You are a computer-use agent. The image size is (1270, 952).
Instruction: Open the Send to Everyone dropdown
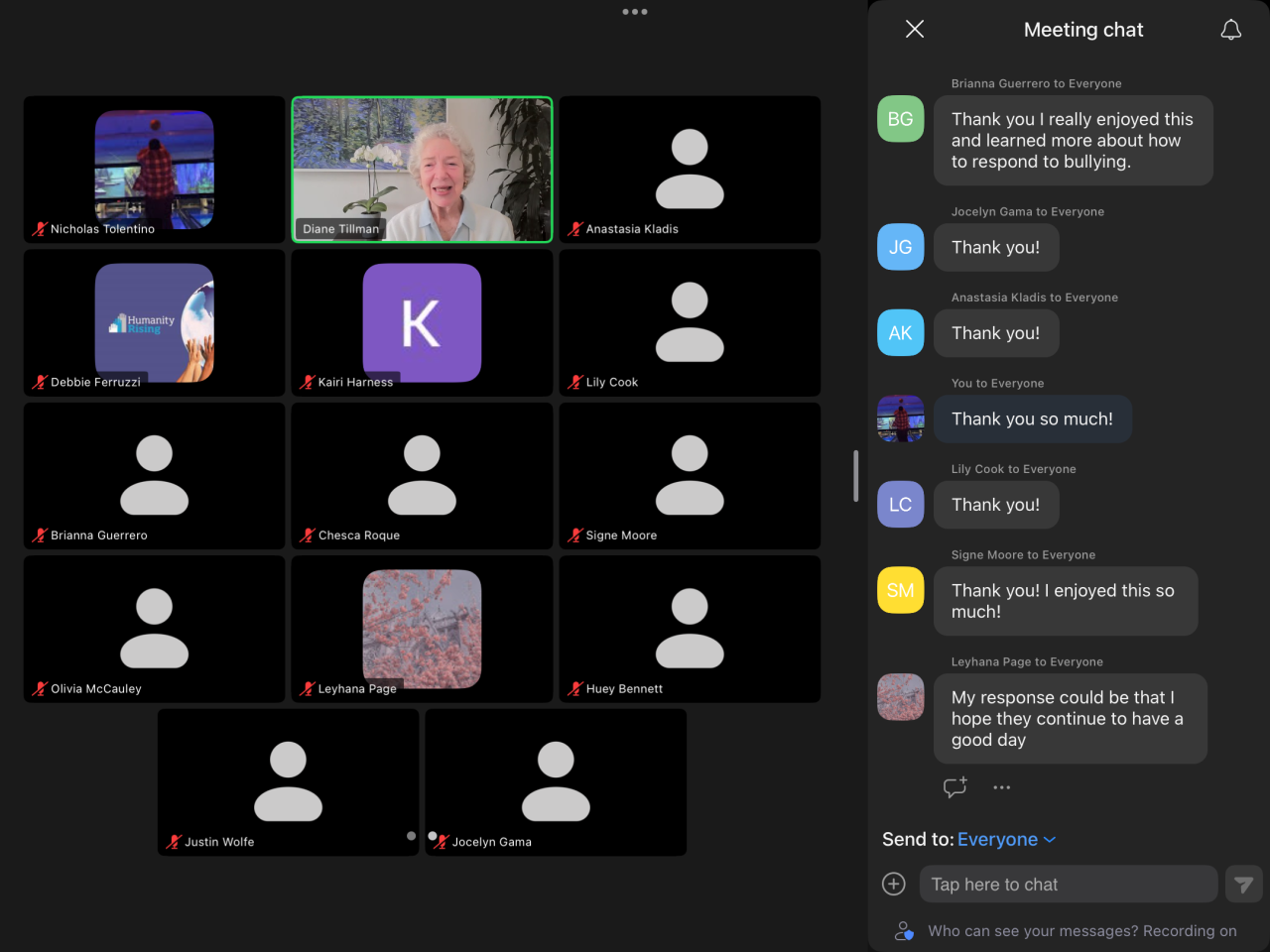(1006, 839)
